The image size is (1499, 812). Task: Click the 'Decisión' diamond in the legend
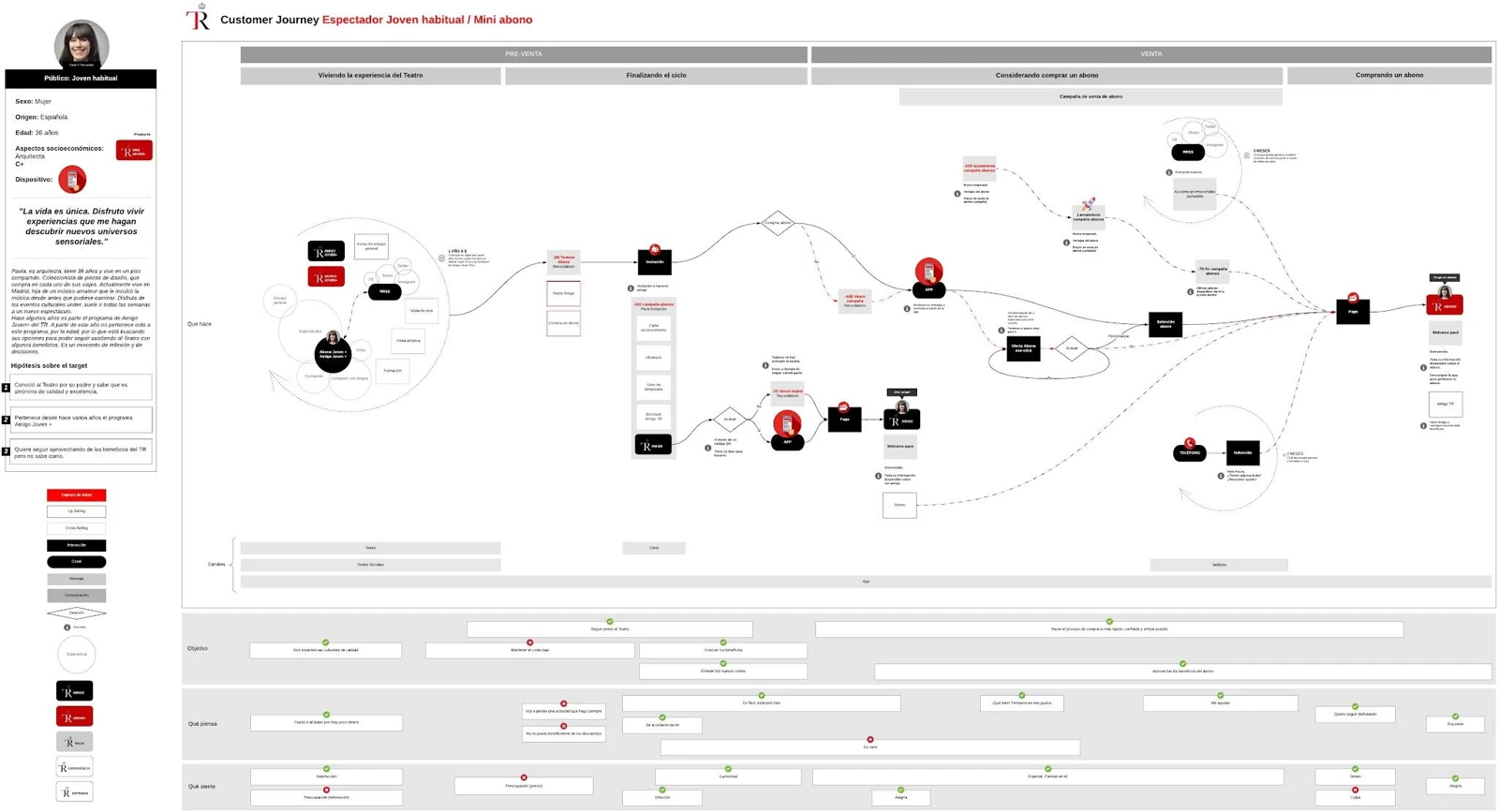(x=77, y=613)
